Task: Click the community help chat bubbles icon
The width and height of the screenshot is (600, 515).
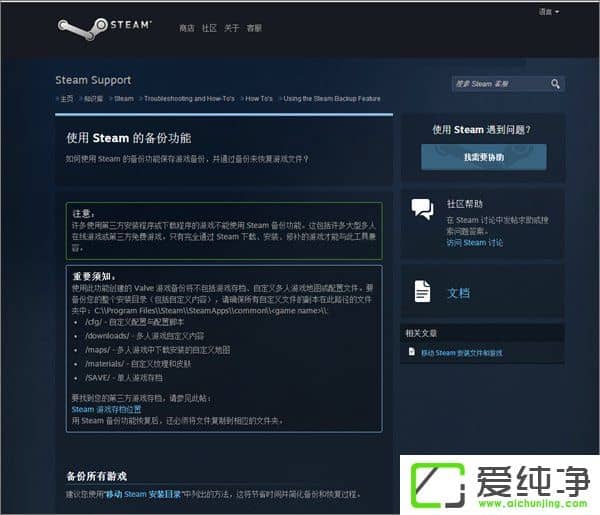Action: (x=422, y=209)
